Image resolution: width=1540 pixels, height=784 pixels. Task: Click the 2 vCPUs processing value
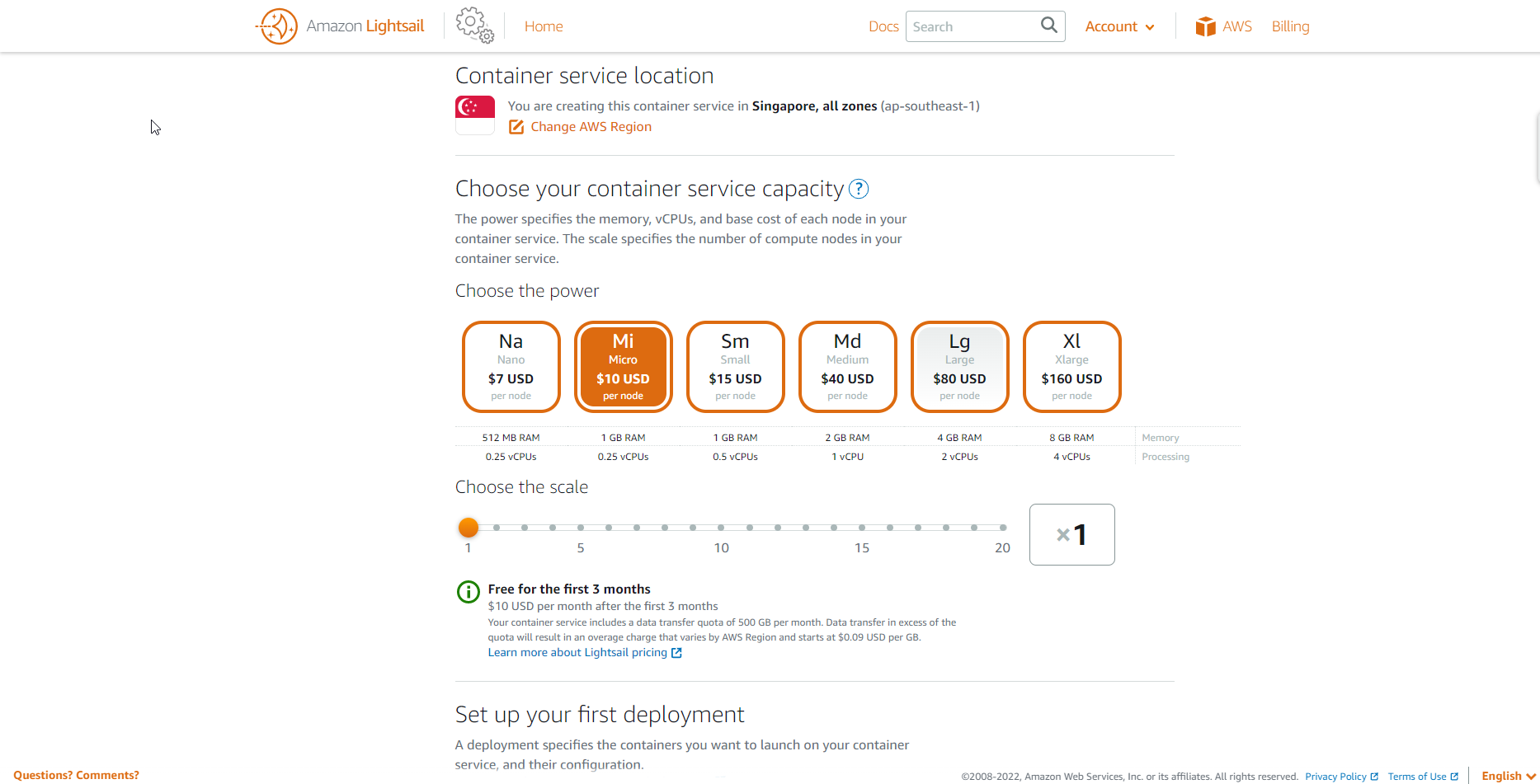[959, 457]
